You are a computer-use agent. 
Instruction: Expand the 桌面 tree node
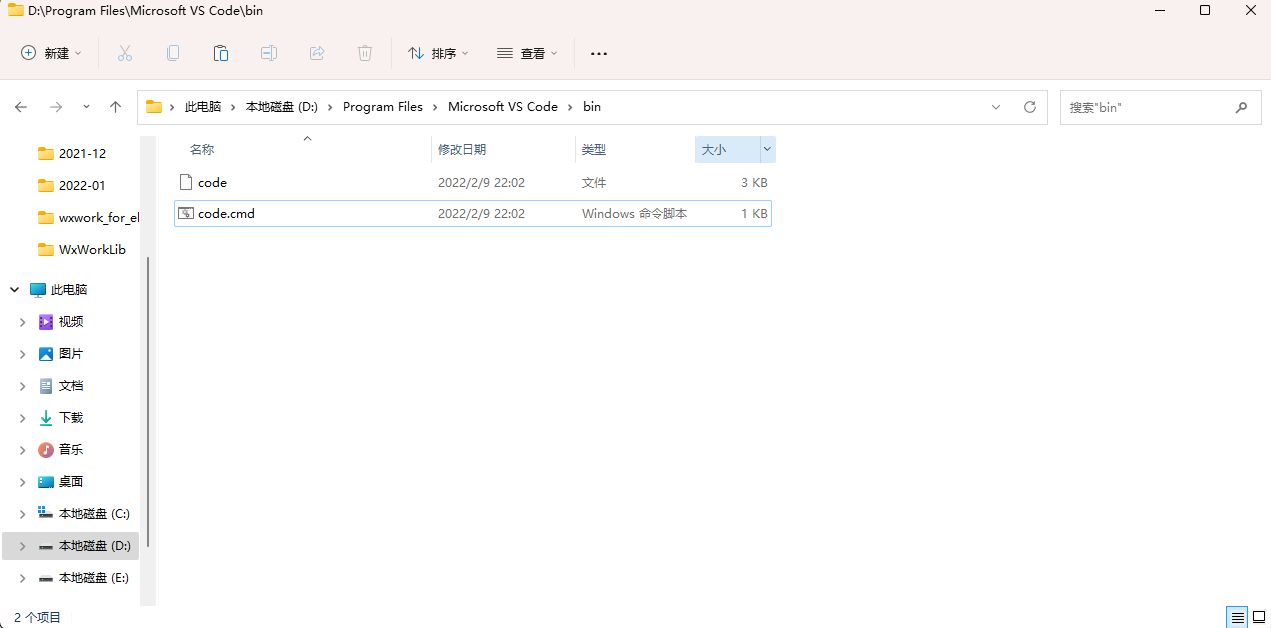[23, 481]
